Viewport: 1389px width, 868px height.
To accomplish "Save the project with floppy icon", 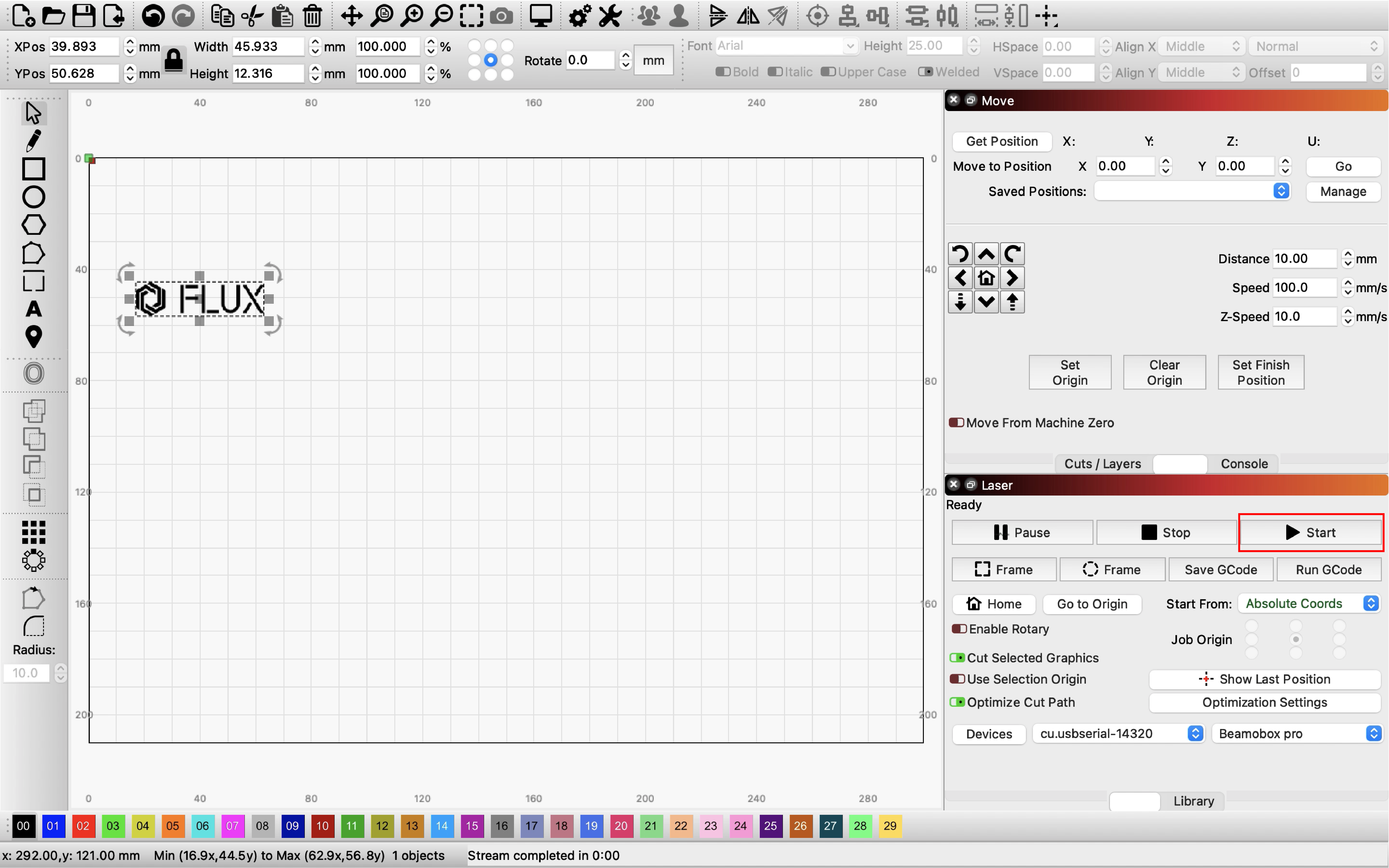I will (x=84, y=16).
